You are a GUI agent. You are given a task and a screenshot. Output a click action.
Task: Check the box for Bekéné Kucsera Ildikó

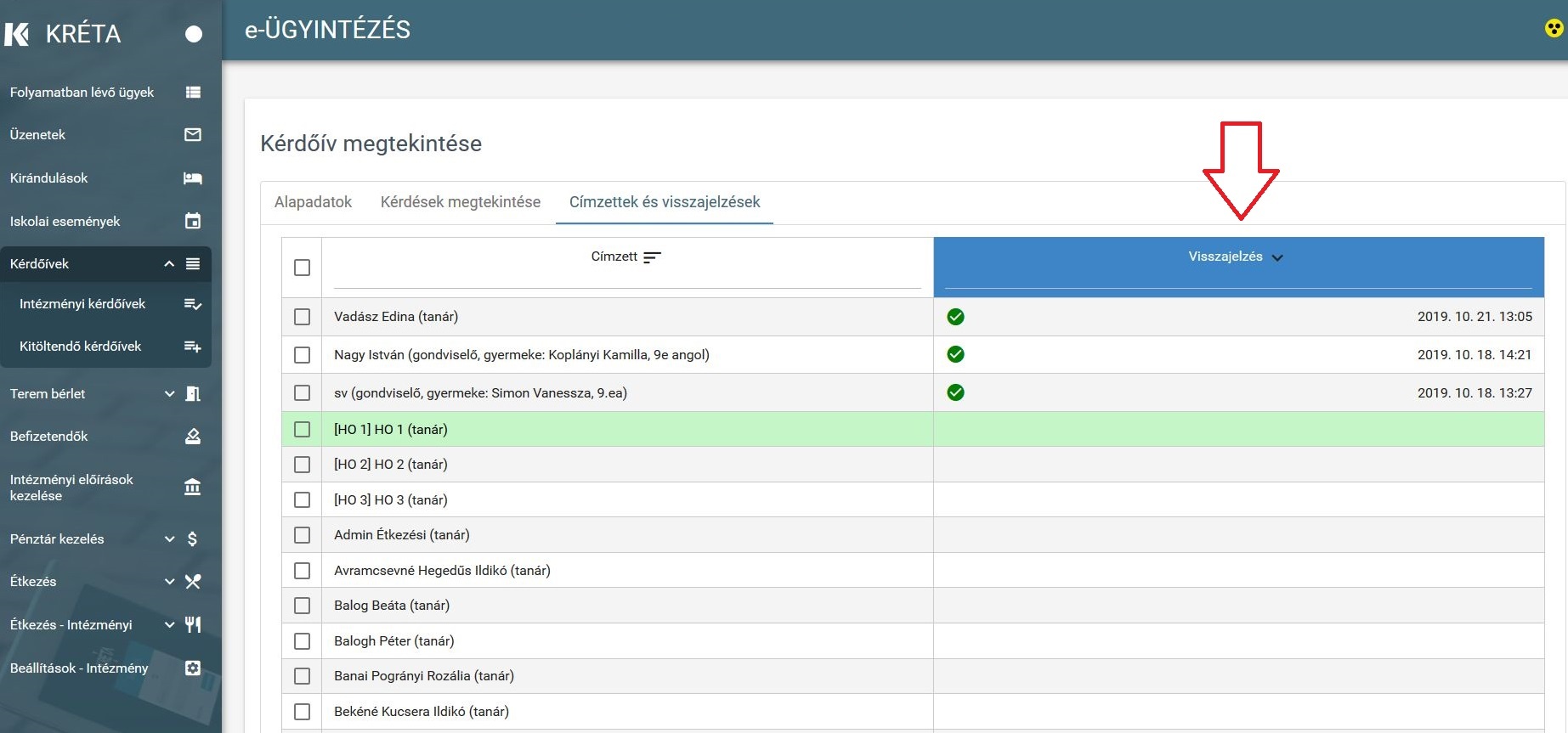pyautogui.click(x=302, y=712)
